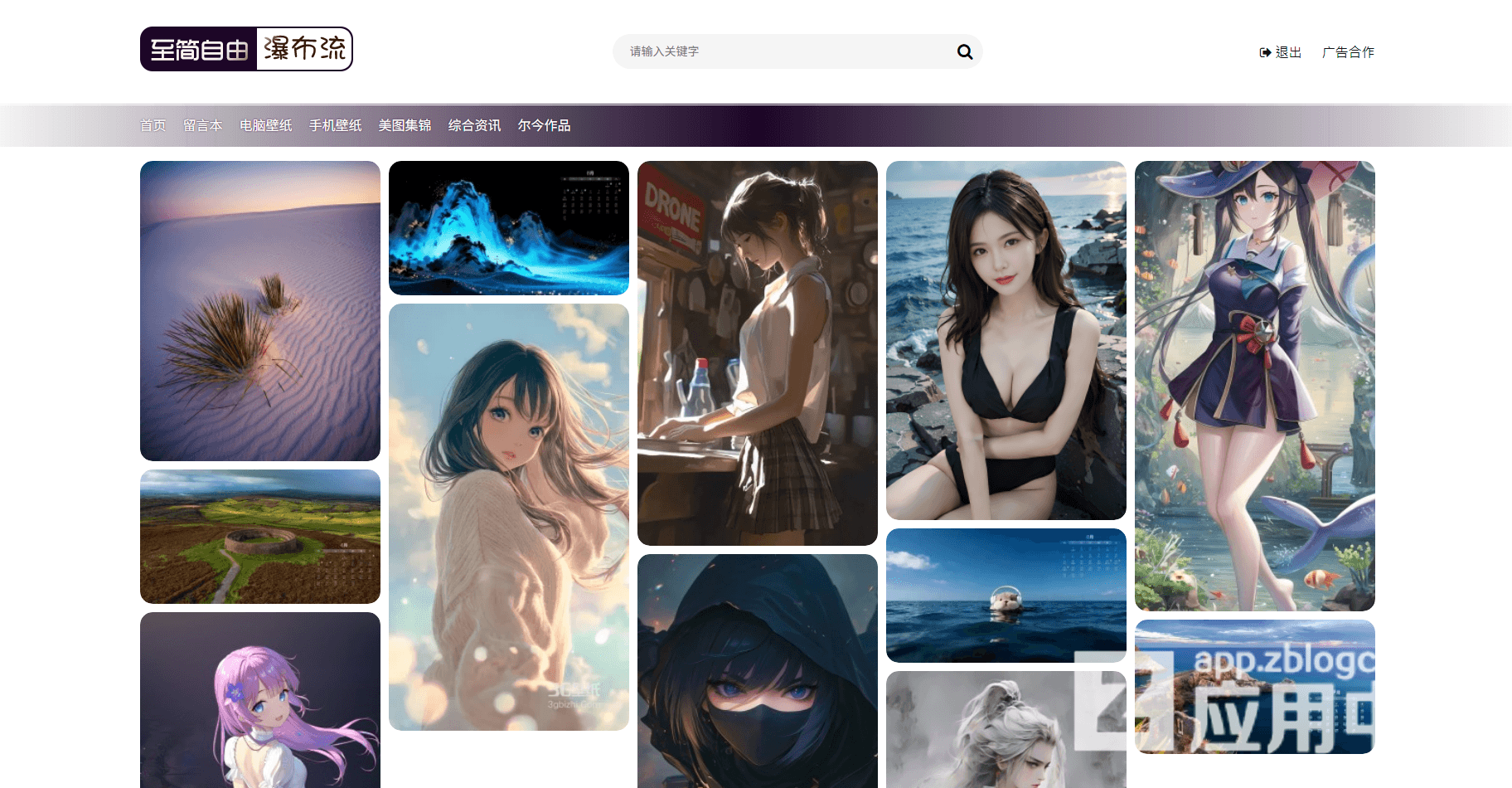Open 尔今作品 from the nav bar
The height and width of the screenshot is (788, 1512).
[x=544, y=125]
